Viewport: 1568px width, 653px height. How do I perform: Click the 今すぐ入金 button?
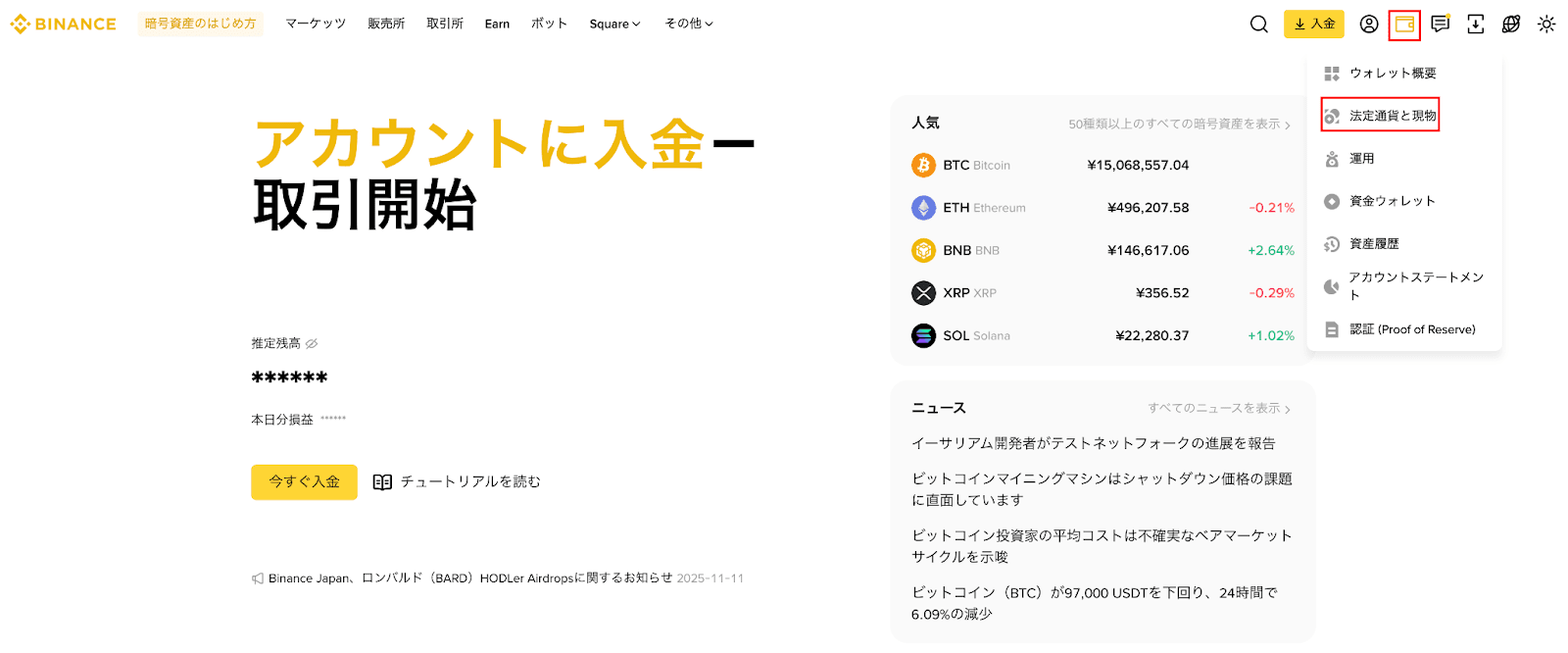pyautogui.click(x=304, y=481)
